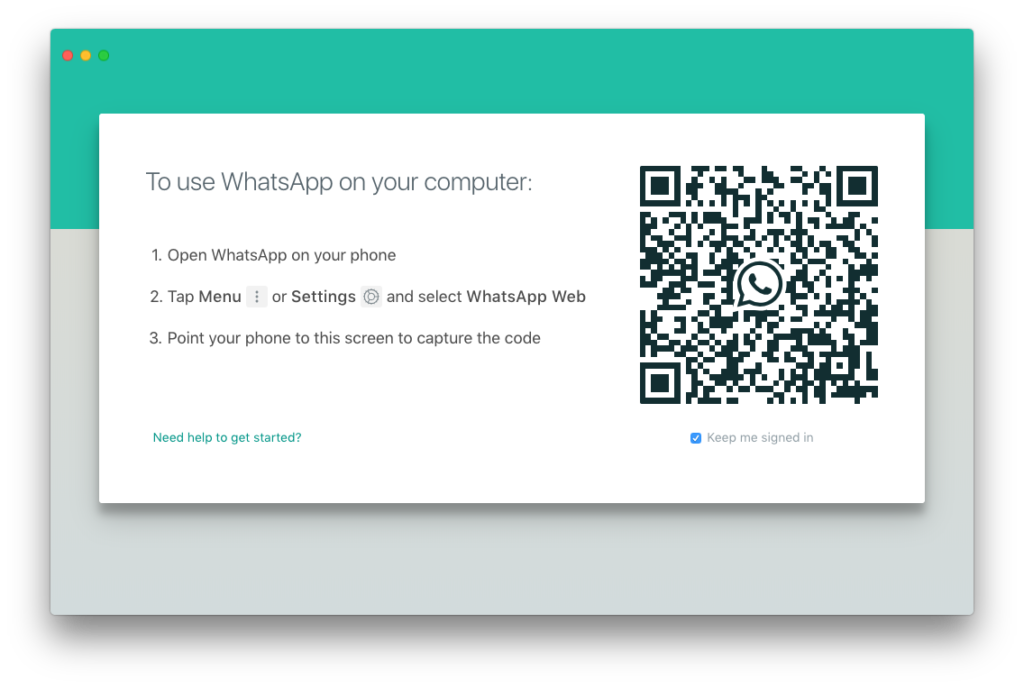Viewport: 1024px width, 687px height.
Task: Close the window with the red button
Action: tap(67, 56)
